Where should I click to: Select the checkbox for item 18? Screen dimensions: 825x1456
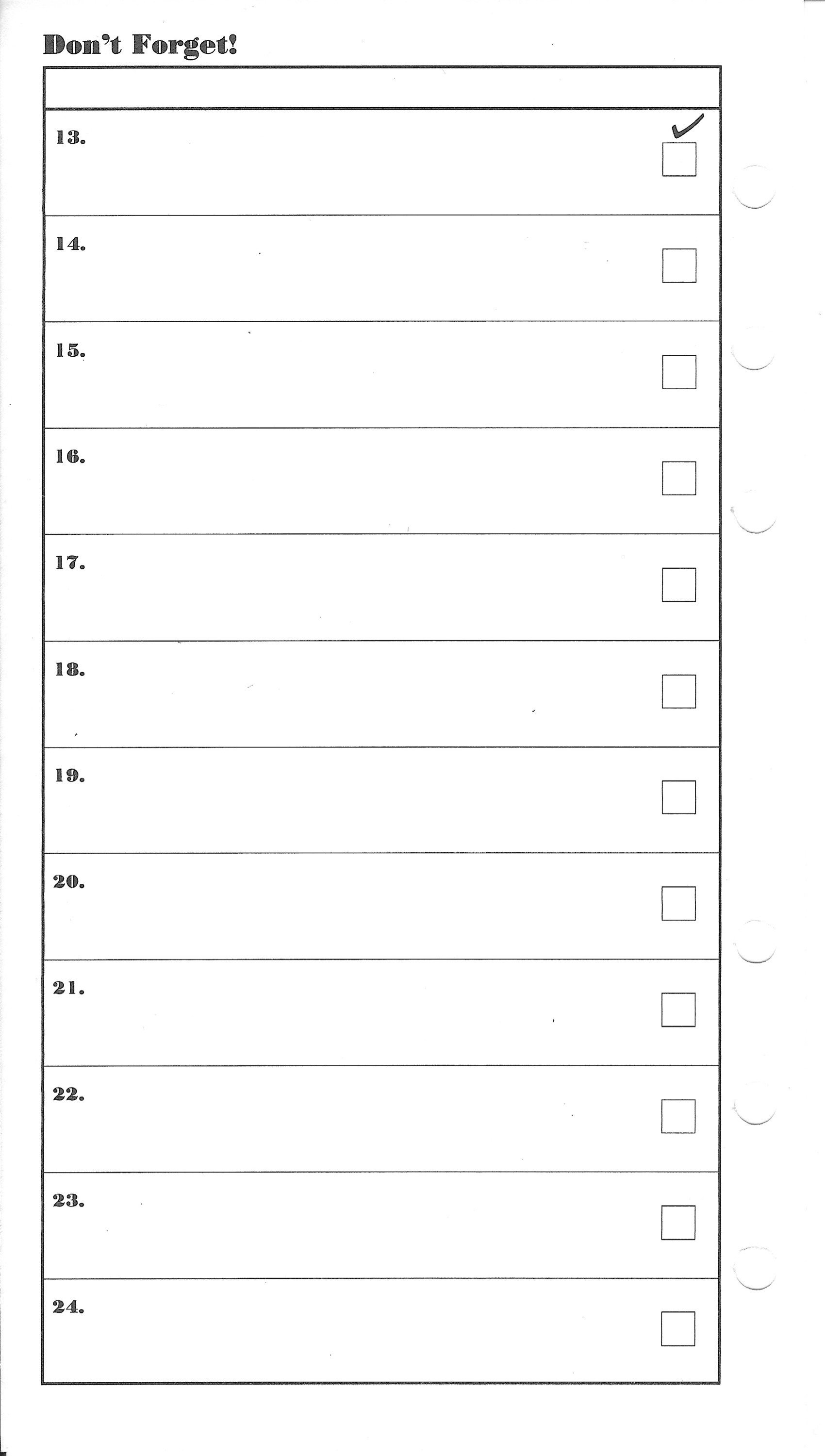(x=678, y=691)
